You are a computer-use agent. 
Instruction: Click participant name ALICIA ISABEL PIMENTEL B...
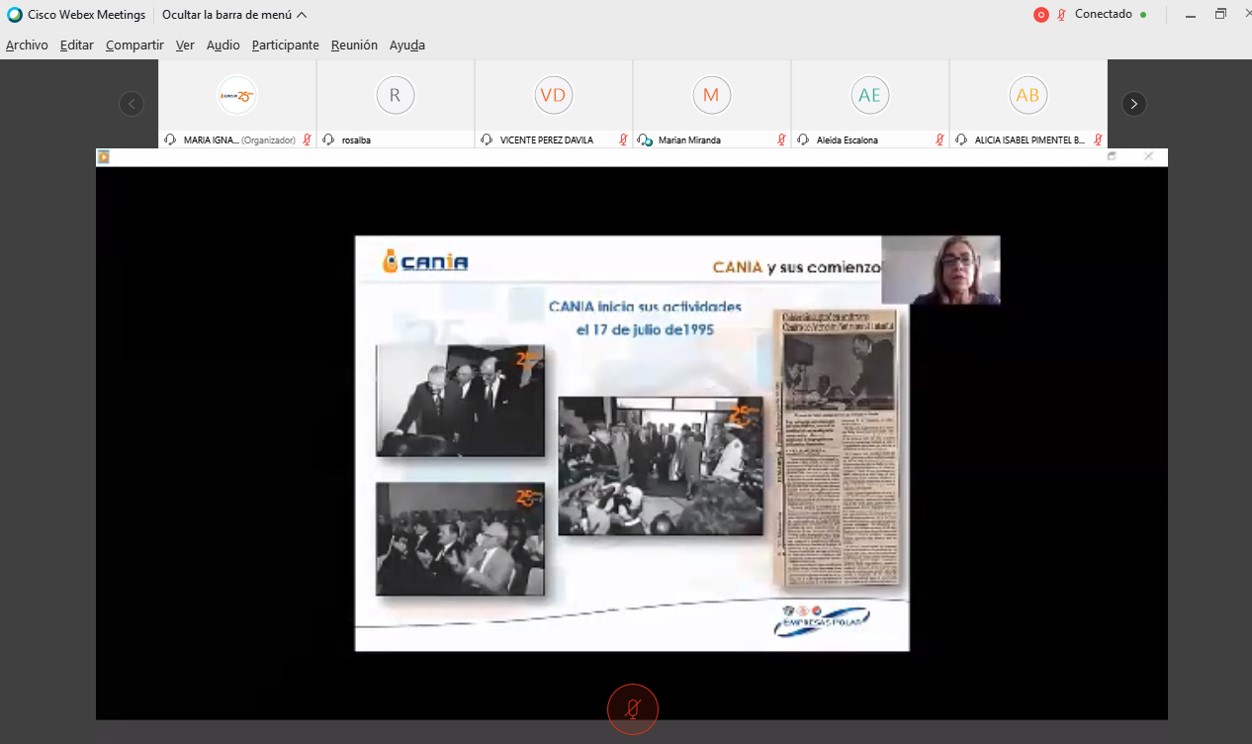point(1030,140)
